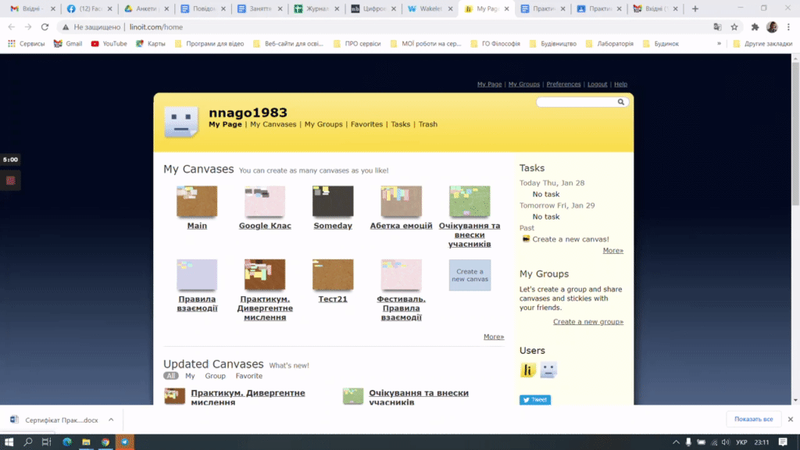The height and width of the screenshot is (450, 800).
Task: Click the Create a new group» link
Action: point(588,322)
